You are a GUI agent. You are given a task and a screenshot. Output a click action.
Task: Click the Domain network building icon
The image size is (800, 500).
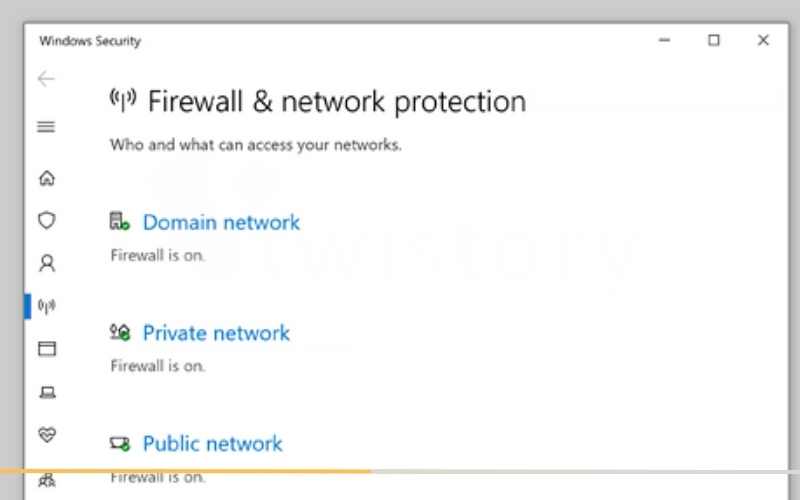tap(119, 221)
